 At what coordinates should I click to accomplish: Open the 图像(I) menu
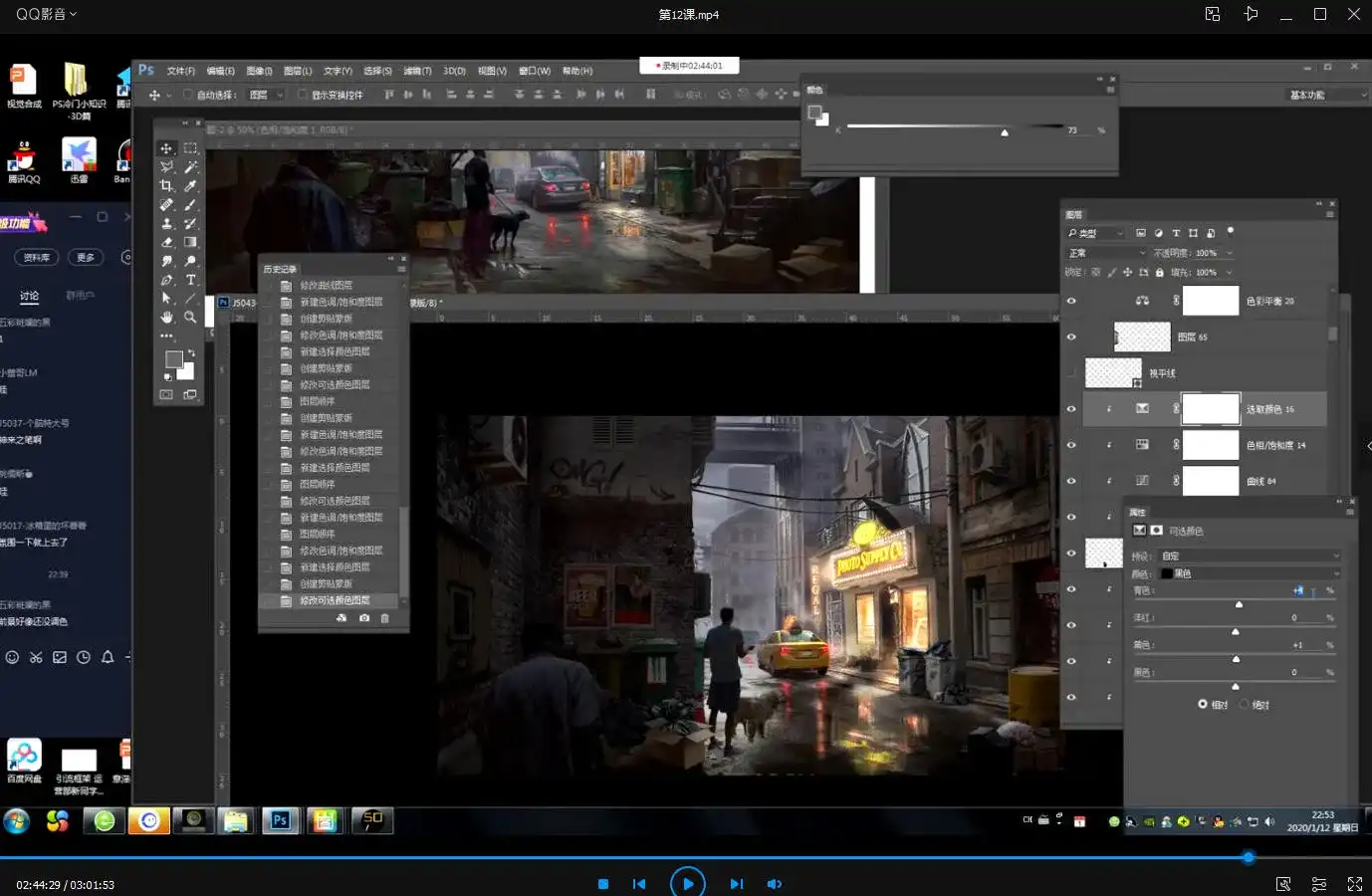(259, 71)
